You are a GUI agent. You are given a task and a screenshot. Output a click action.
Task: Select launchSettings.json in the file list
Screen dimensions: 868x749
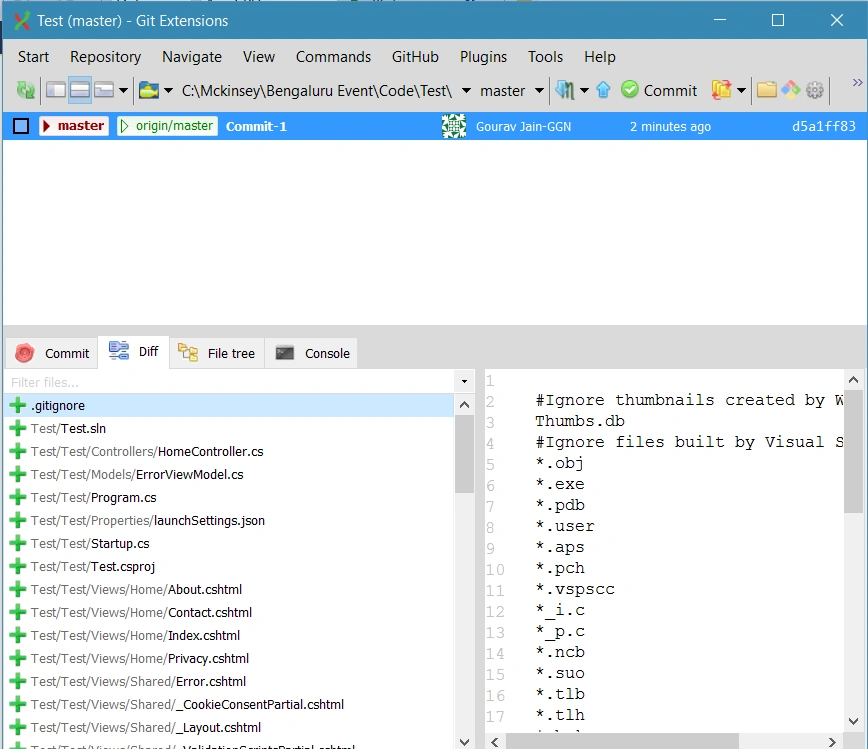[x=229, y=520]
